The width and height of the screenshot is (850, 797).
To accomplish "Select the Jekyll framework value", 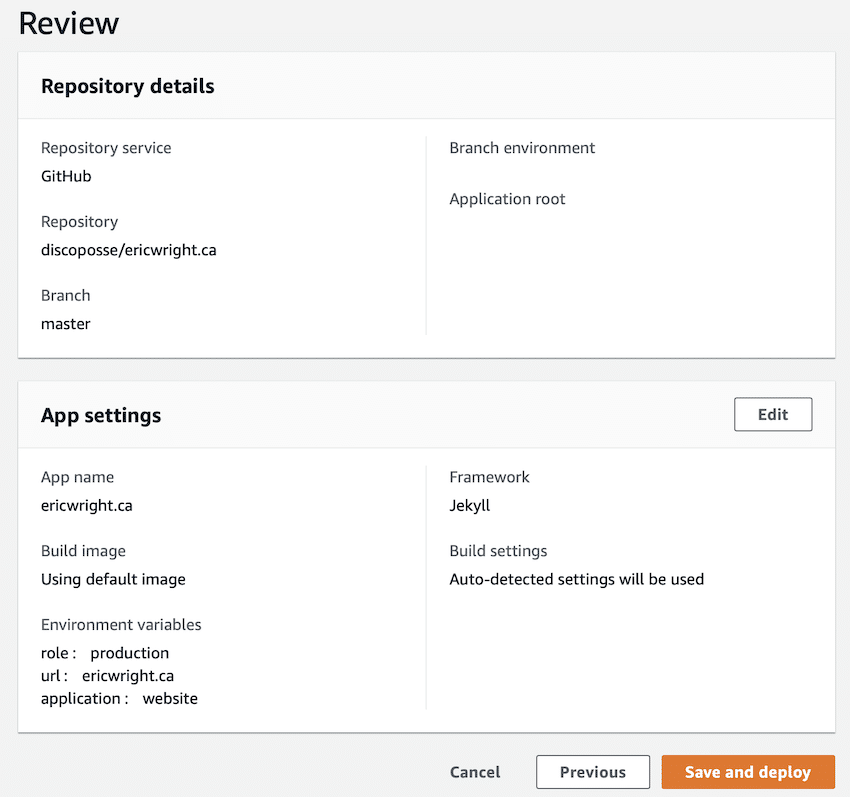I will tap(469, 505).
